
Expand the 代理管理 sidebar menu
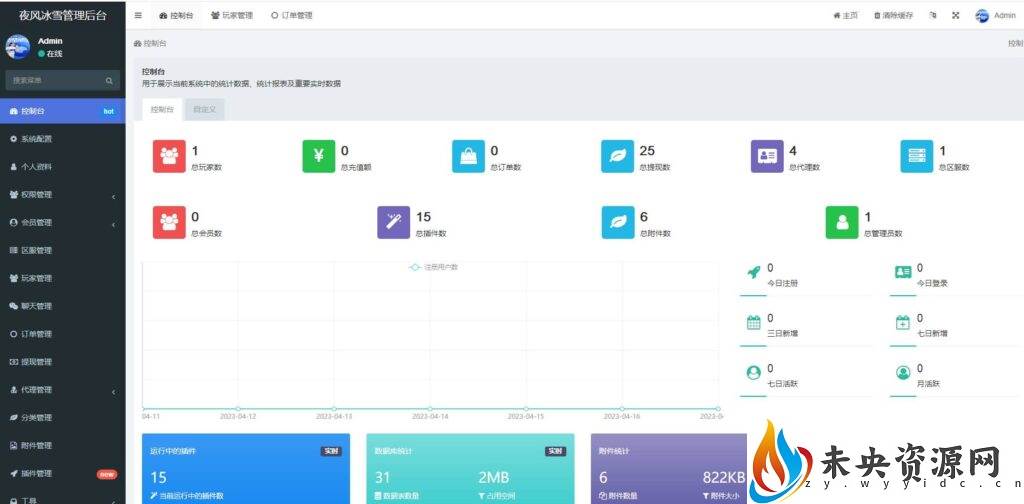60,390
